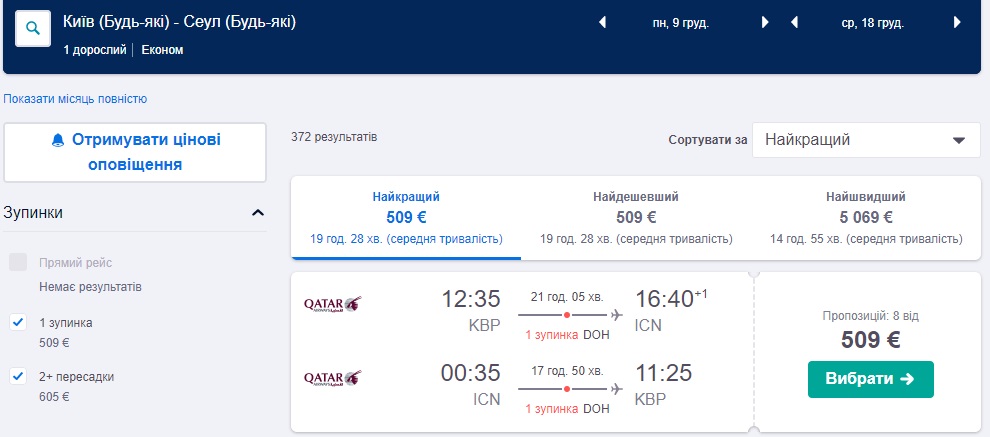The width and height of the screenshot is (990, 437).
Task: Uncheck the "1 зупинка" filter
Action: (18, 322)
